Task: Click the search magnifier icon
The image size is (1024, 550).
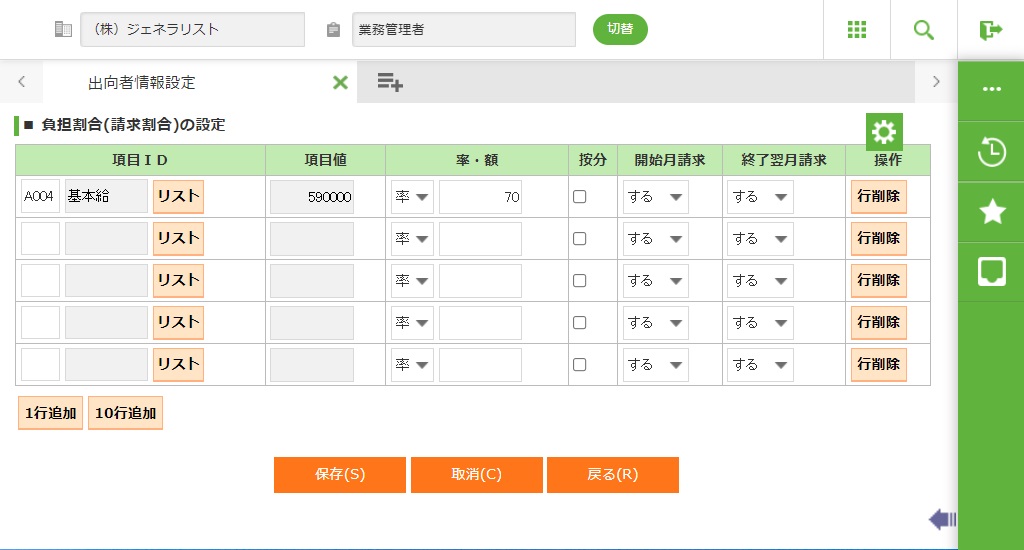Action: 924,30
